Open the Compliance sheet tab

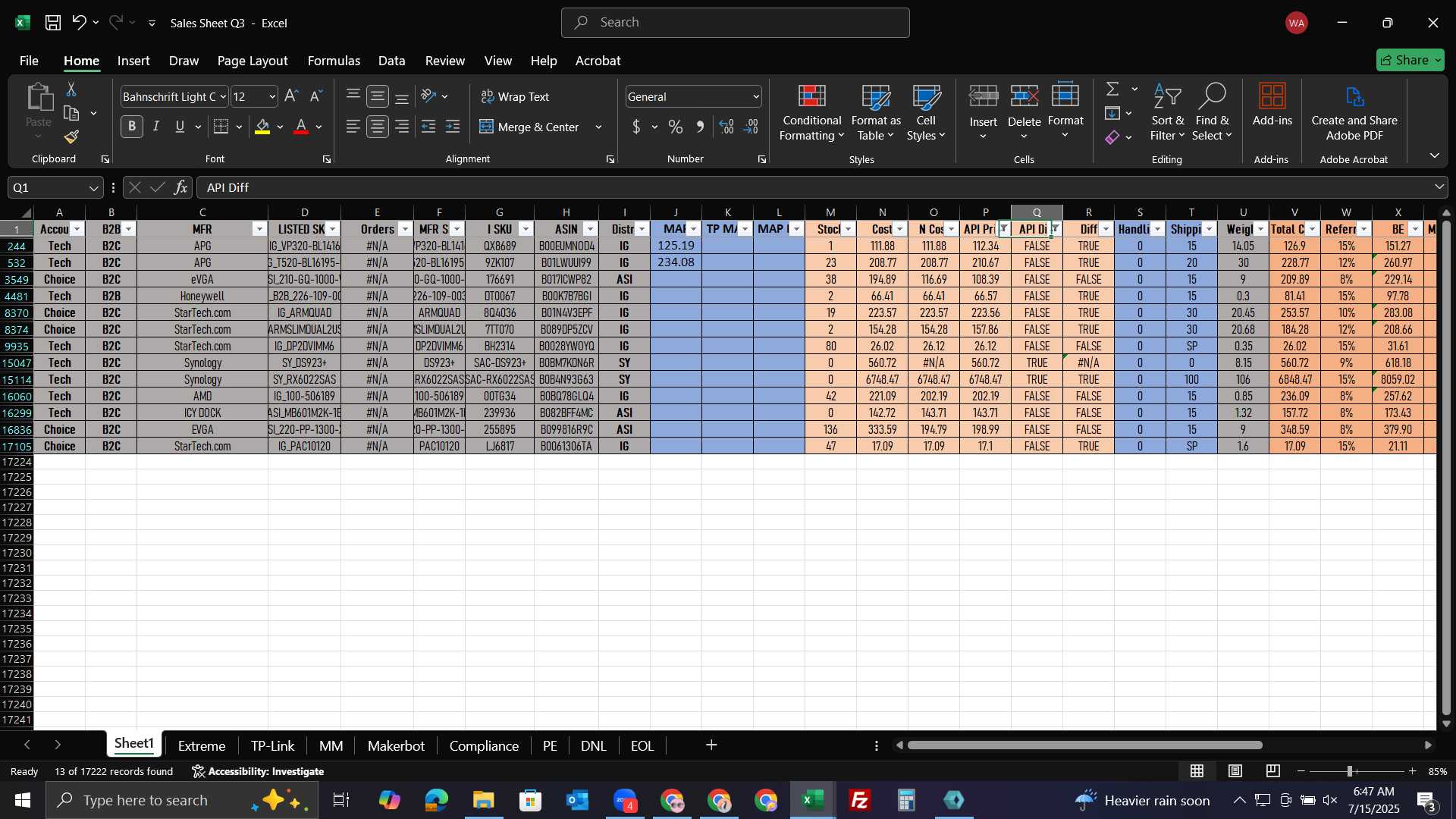tap(484, 746)
